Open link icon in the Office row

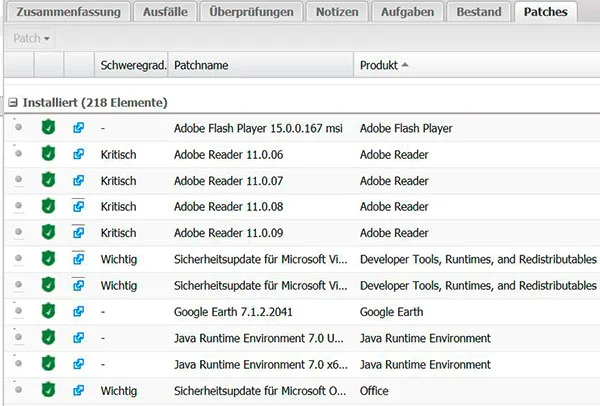pos(78,390)
